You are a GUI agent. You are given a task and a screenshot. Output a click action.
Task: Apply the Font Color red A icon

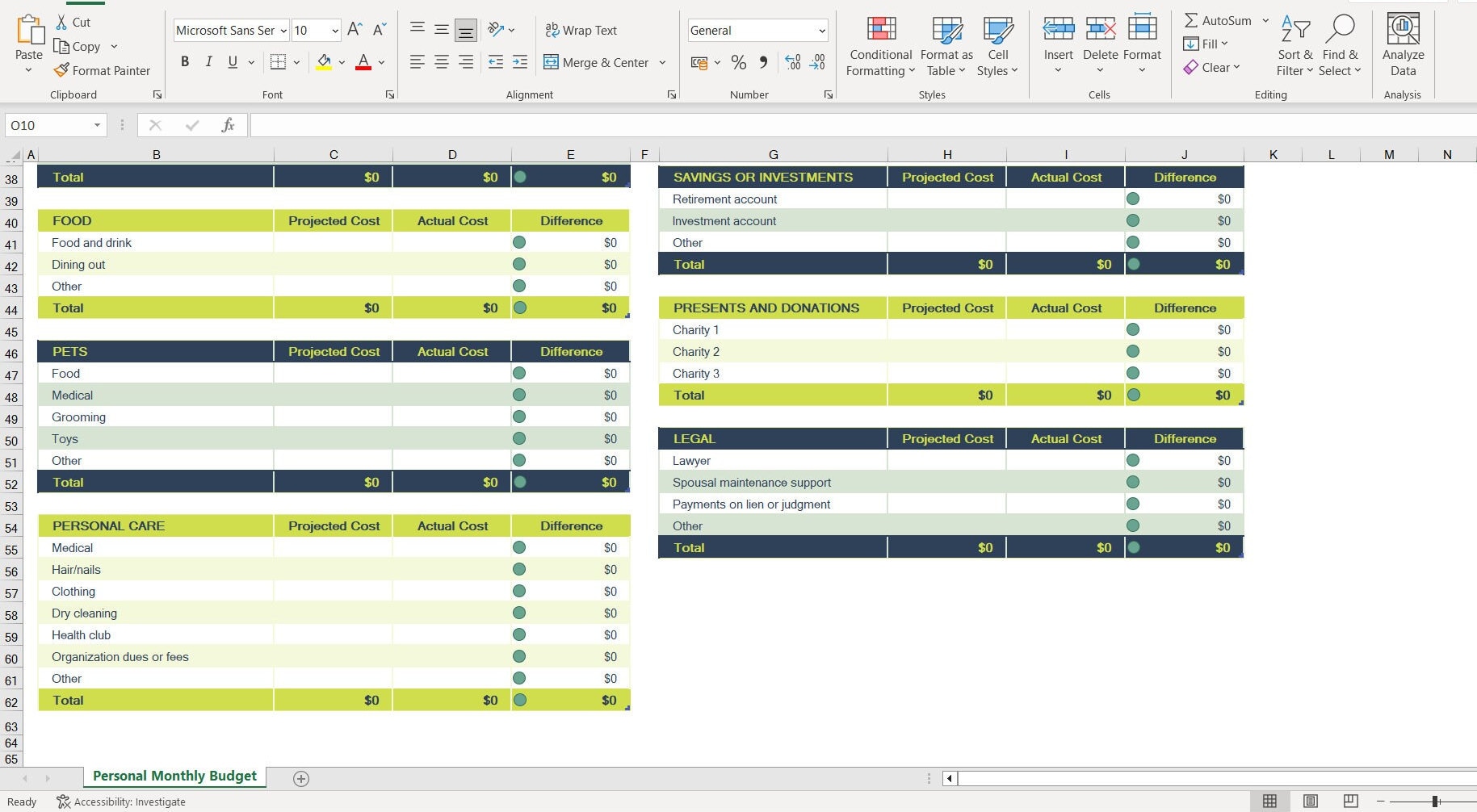pos(363,62)
